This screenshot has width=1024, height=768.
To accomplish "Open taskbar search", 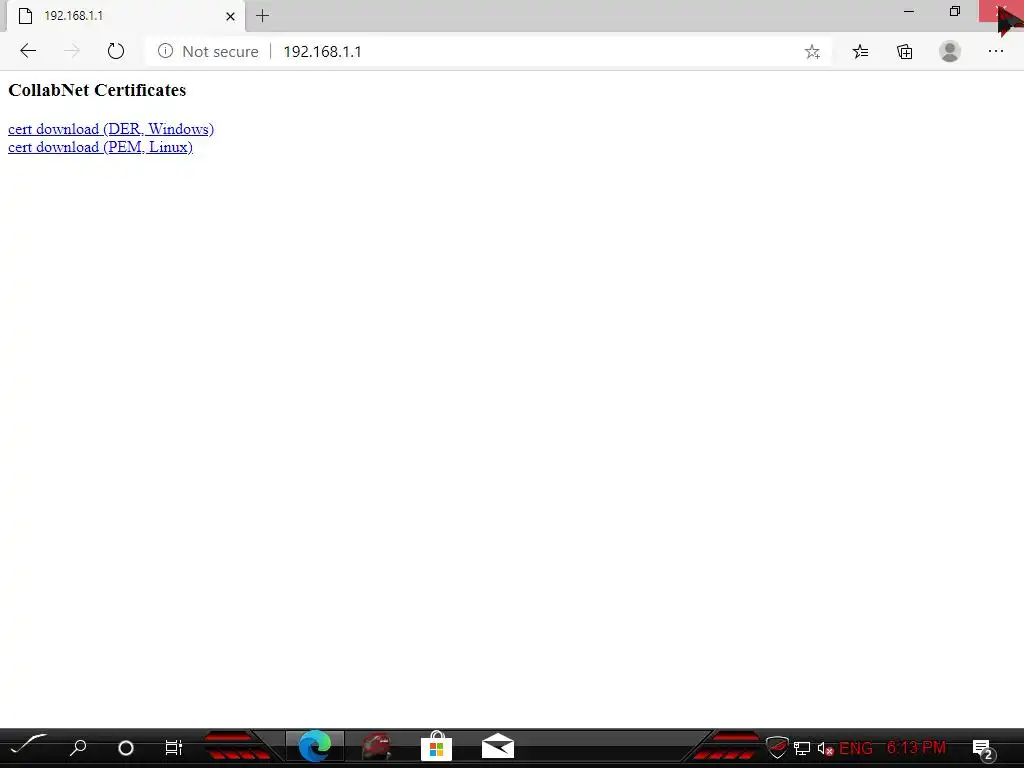I will pyautogui.click(x=78, y=746).
